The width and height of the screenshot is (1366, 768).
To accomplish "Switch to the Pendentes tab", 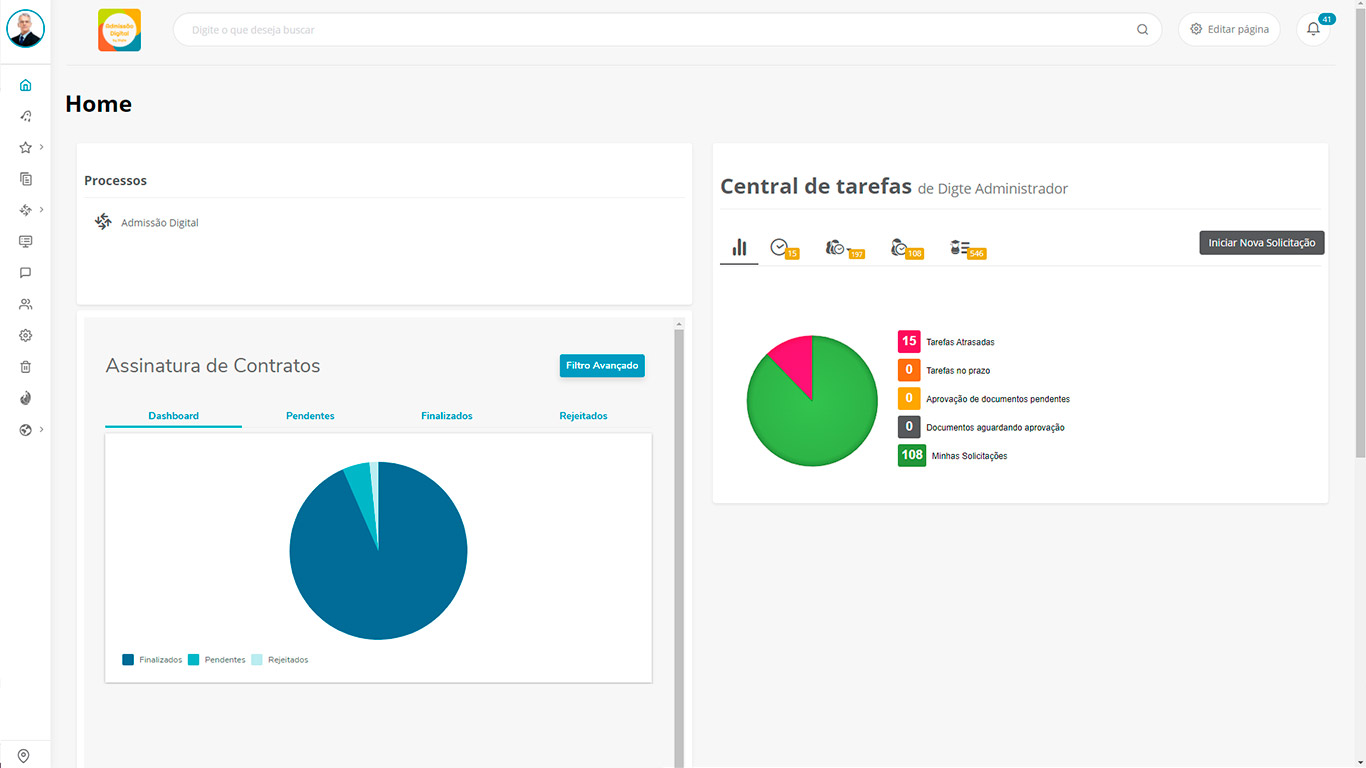I will (310, 416).
